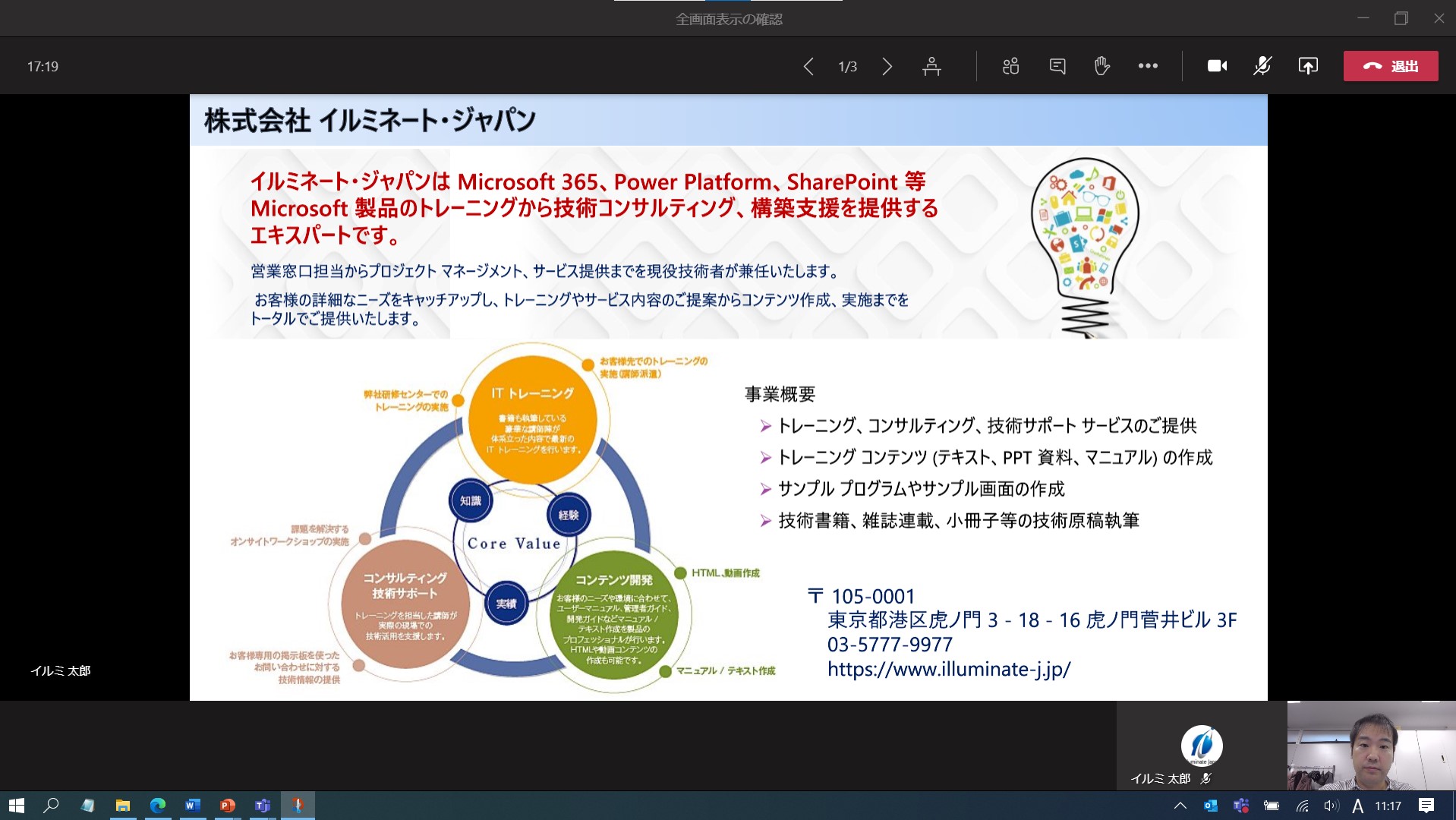Open the https://www.illuminate-j.jp/ link on slide
This screenshot has height=820, width=1456.
click(x=949, y=669)
